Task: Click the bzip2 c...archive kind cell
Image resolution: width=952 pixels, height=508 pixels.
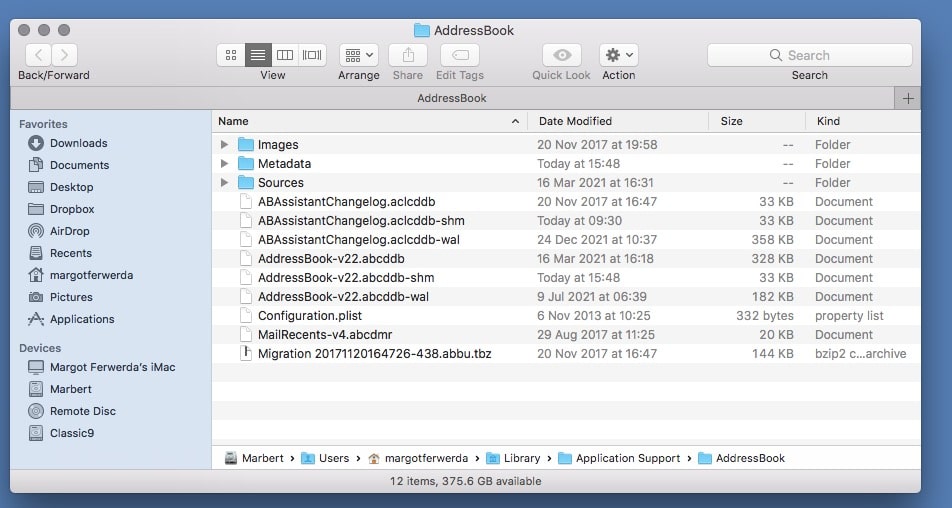Action: click(x=860, y=354)
